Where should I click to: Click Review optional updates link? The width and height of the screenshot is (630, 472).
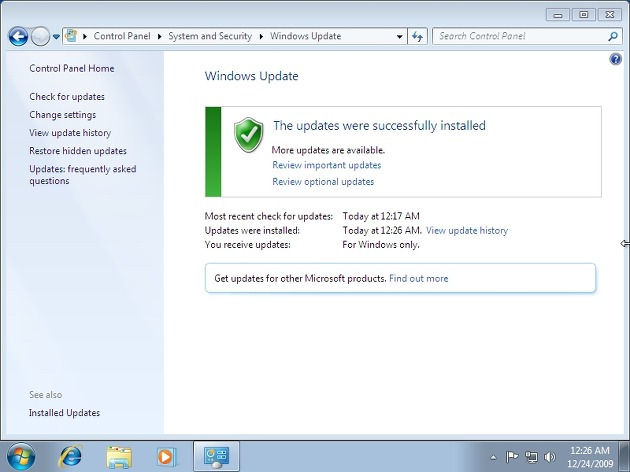[323, 182]
